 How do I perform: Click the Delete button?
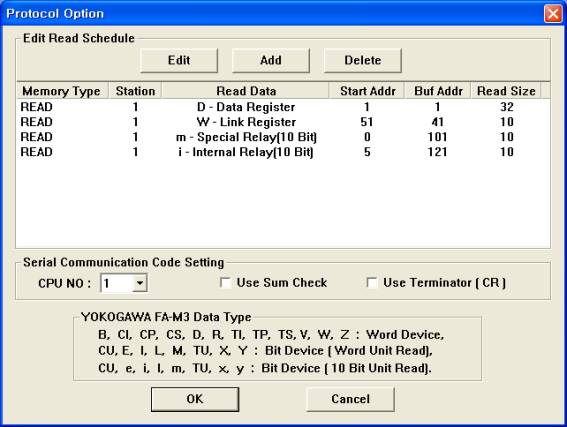click(363, 60)
